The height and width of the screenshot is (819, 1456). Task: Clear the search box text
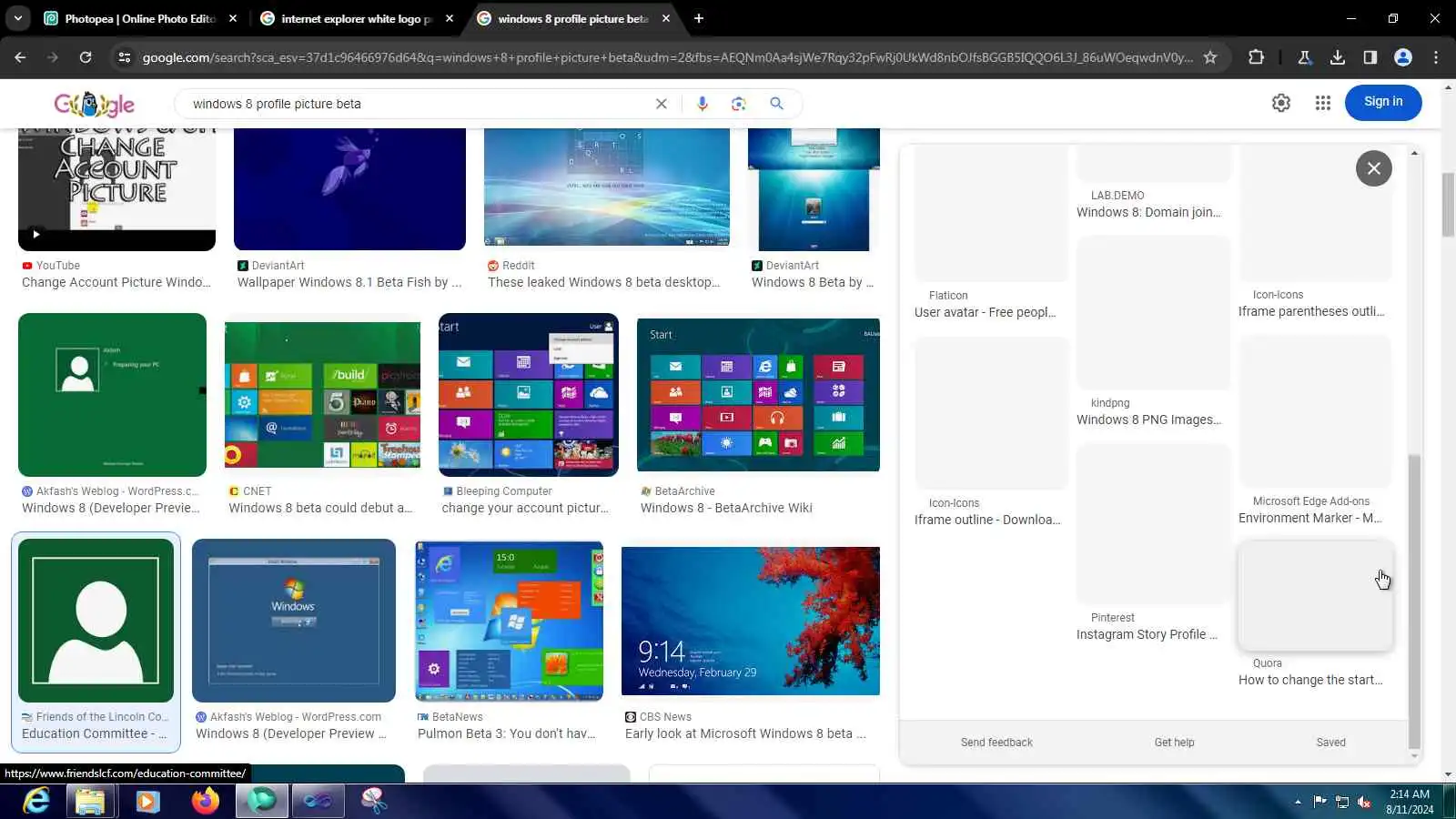coord(662,104)
